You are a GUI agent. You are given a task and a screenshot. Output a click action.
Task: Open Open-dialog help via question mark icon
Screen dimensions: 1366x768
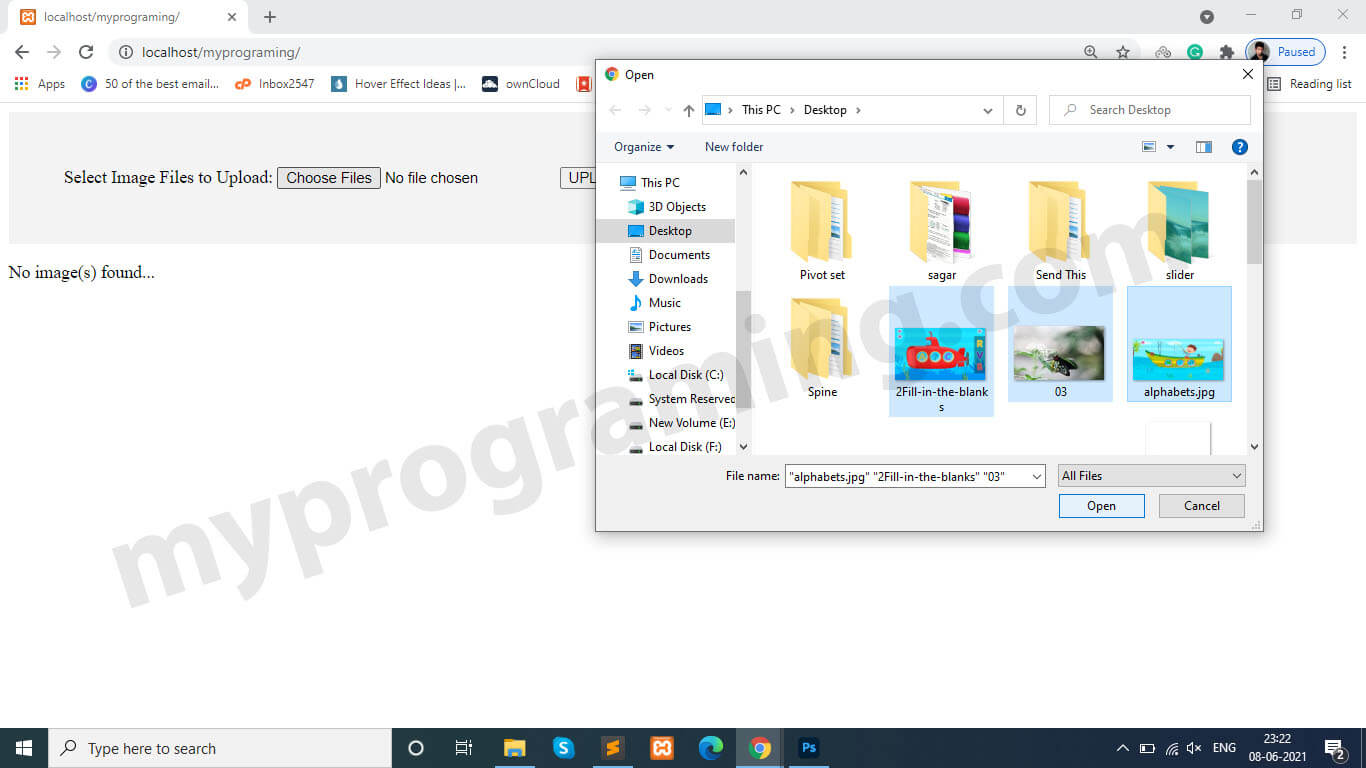click(1239, 146)
